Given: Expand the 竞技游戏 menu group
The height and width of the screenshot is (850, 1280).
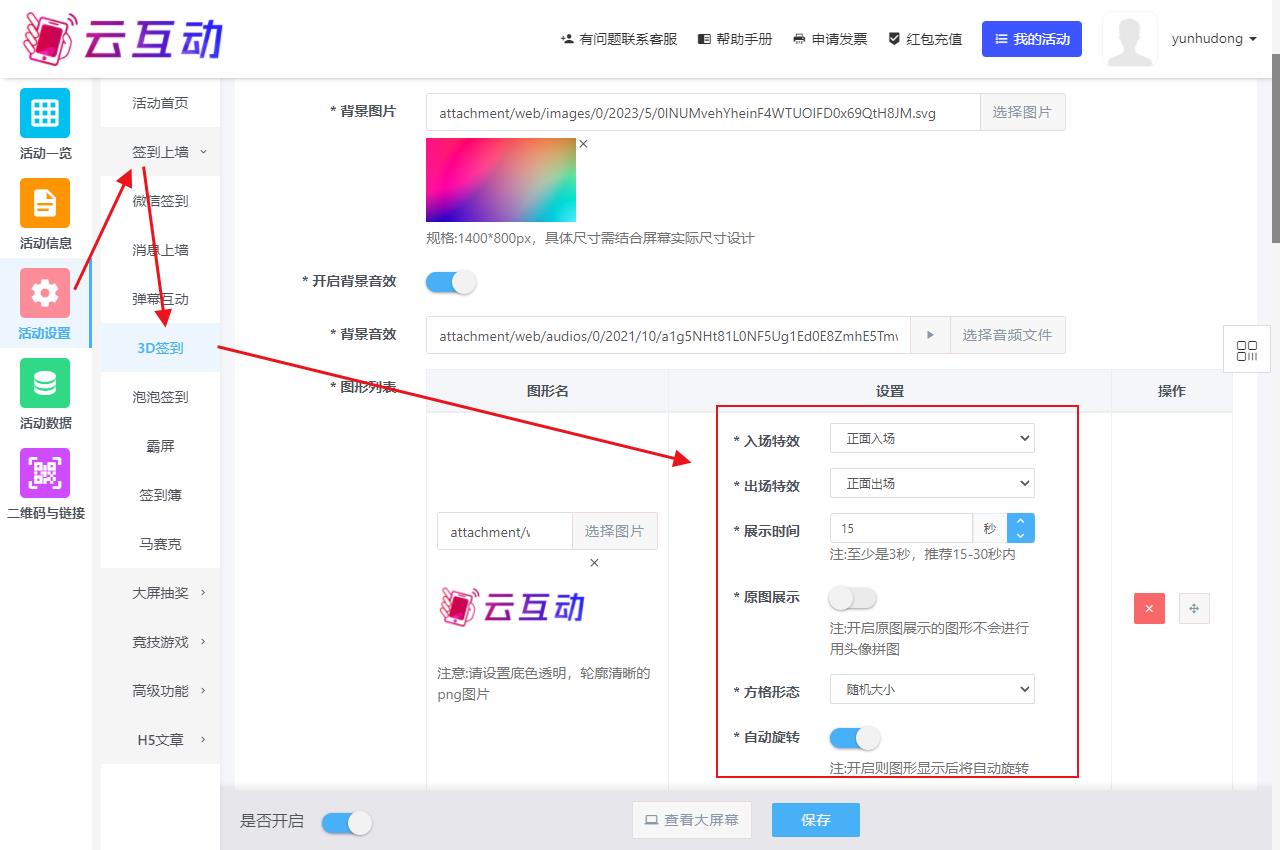Looking at the screenshot, I should [x=160, y=642].
